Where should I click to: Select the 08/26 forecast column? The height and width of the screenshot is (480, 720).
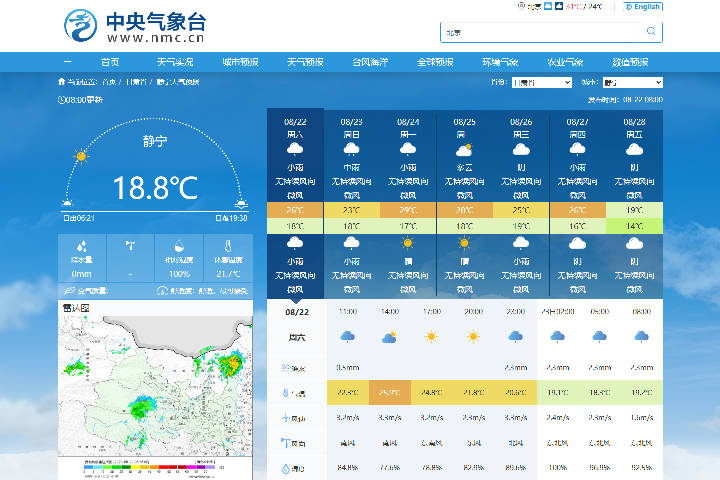[x=521, y=203]
